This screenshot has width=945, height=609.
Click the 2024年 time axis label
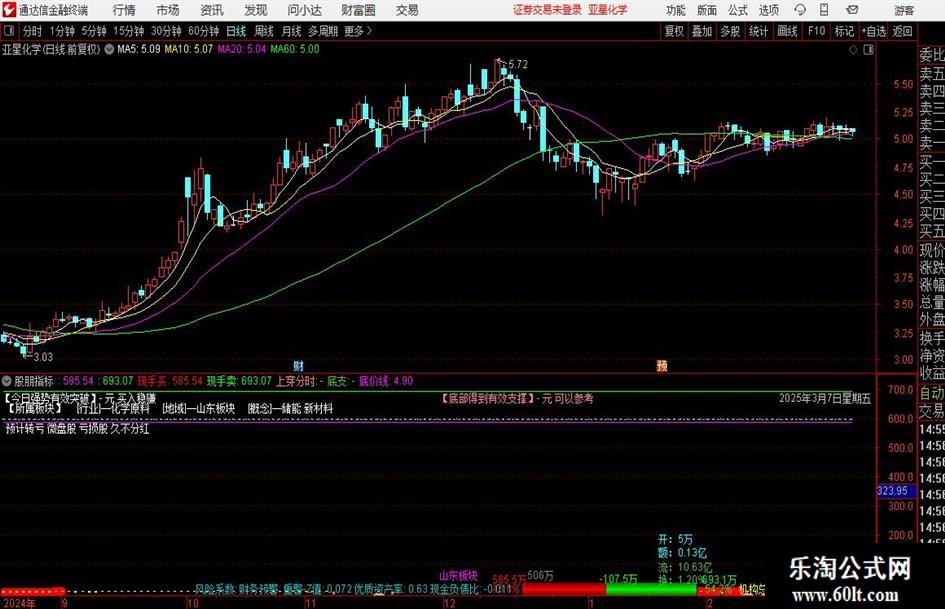point(19,603)
